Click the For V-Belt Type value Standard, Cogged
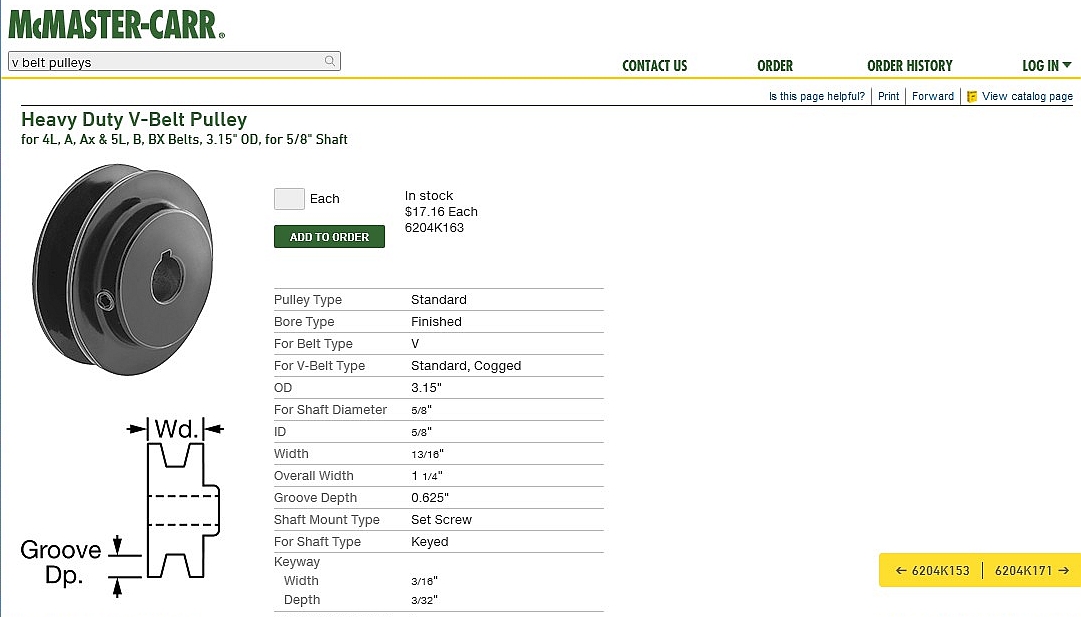 466,366
